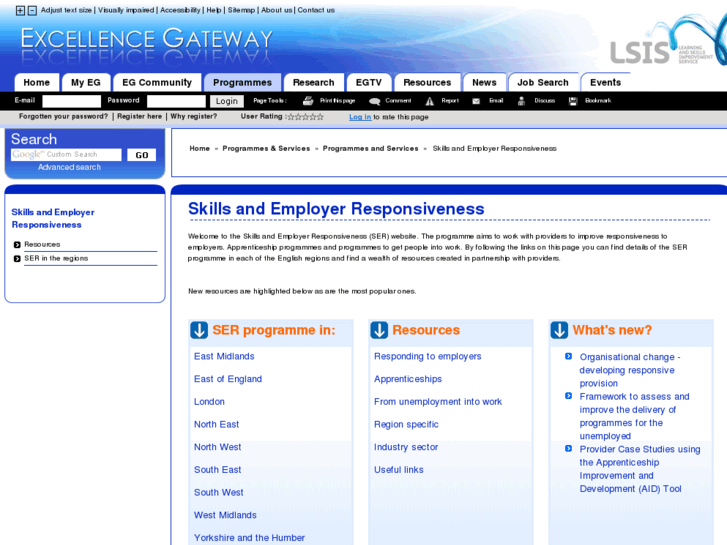
Task: Click bullet icon beside Organisational change item
Action: point(568,356)
